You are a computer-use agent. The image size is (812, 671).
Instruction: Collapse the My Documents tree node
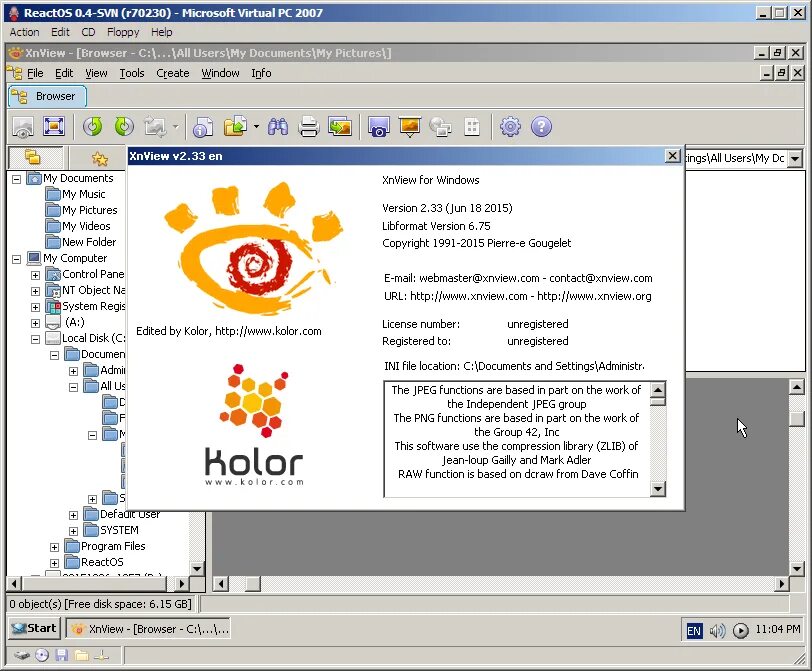17,179
